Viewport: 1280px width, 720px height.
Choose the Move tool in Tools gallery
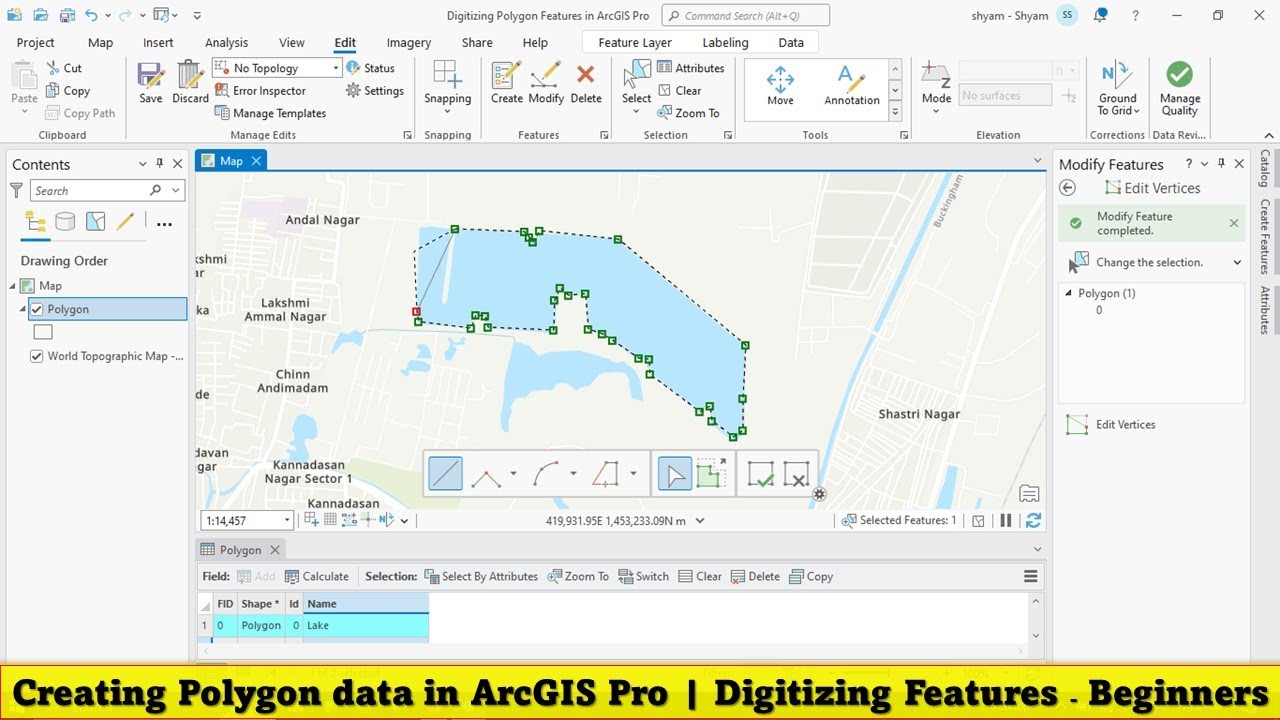click(x=780, y=86)
